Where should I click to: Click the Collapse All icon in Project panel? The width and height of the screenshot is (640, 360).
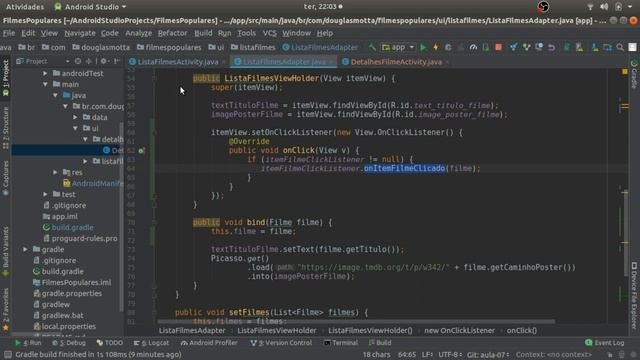coord(89,61)
